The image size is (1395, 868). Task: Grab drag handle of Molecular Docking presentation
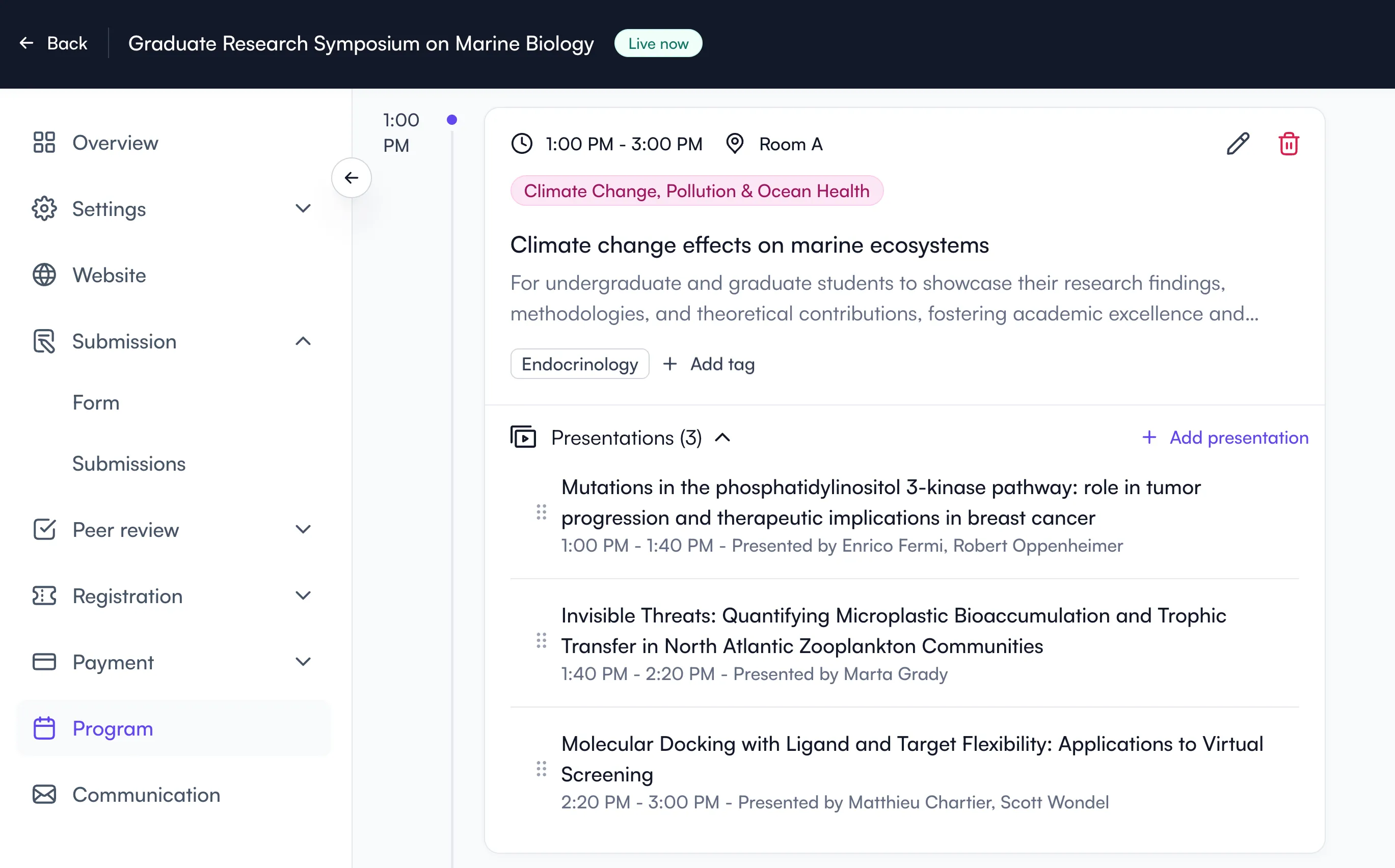(542, 769)
